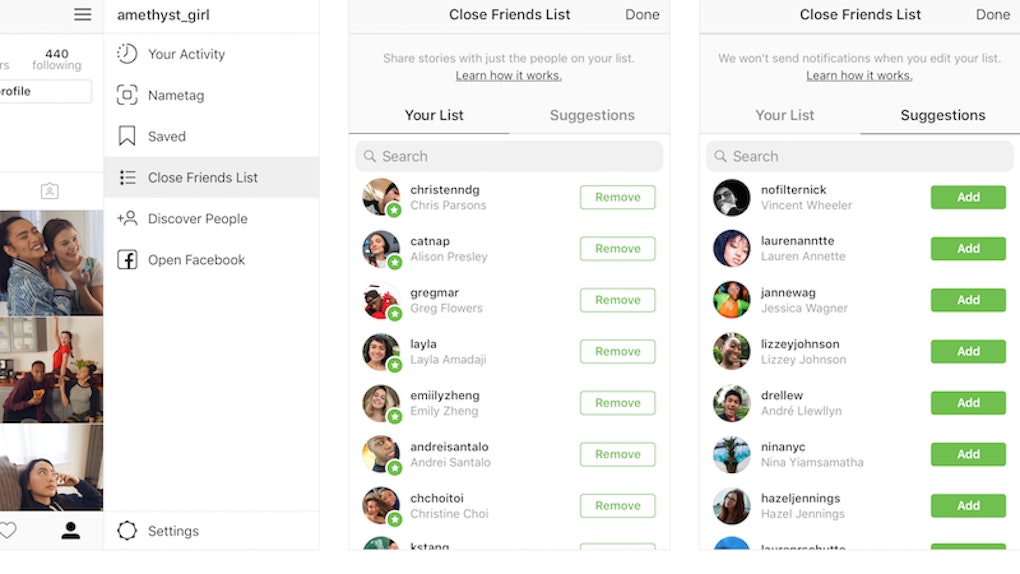Remove christenndg from close friends

[x=617, y=197]
